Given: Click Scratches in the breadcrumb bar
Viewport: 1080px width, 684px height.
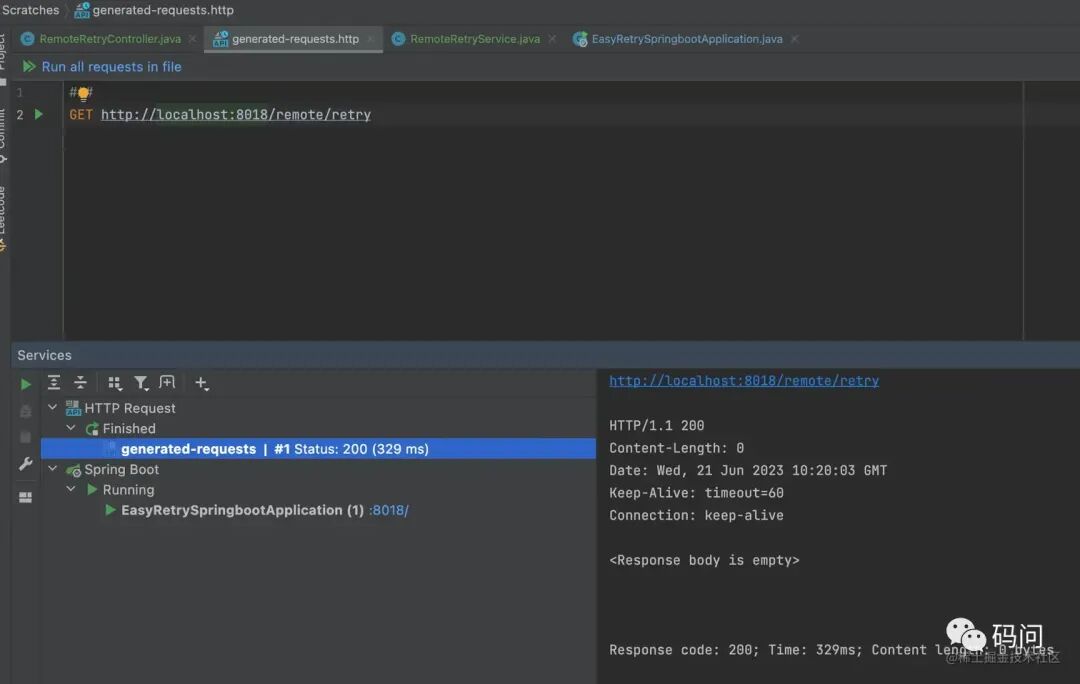Looking at the screenshot, I should [x=30, y=10].
